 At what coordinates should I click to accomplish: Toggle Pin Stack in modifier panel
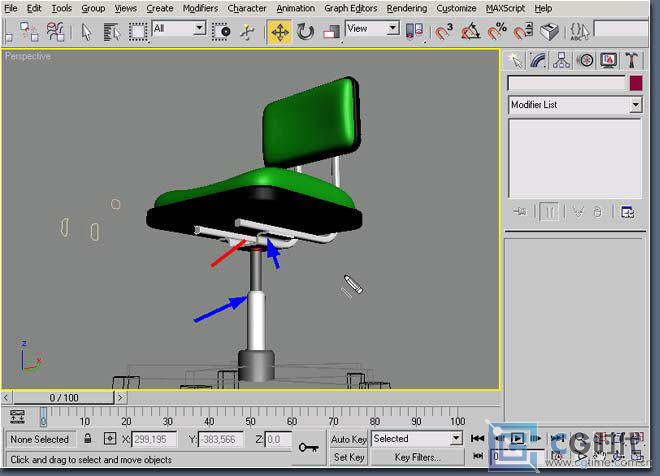(x=519, y=212)
